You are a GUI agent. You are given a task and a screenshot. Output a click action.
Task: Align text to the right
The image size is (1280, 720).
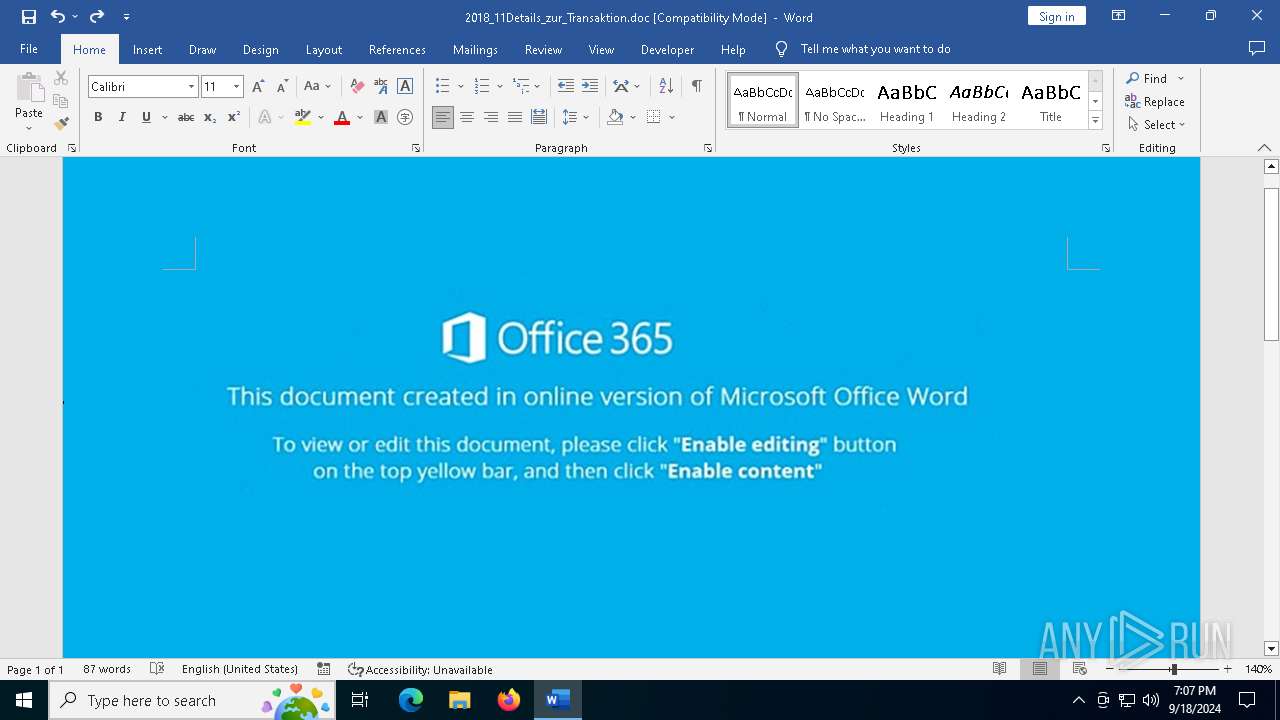(x=491, y=117)
